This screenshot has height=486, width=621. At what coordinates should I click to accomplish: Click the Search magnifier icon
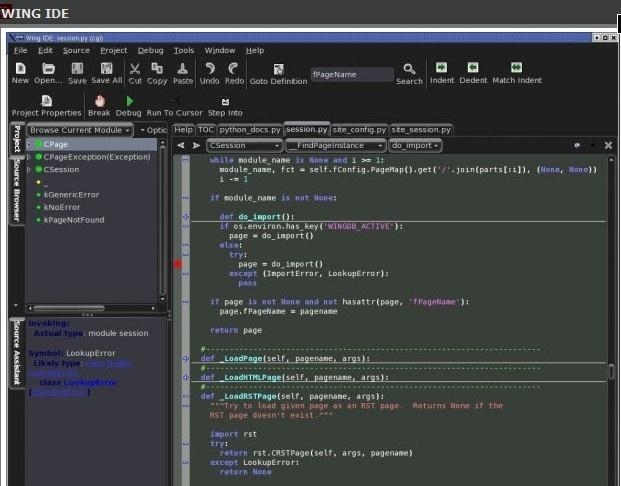coord(409,69)
